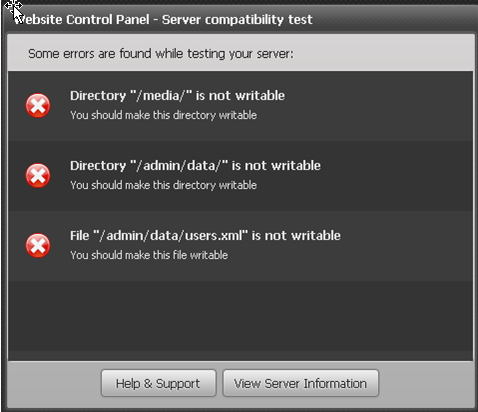Screen dimensions: 478x412
Task: Click View Server Information button
Action: click(x=301, y=383)
